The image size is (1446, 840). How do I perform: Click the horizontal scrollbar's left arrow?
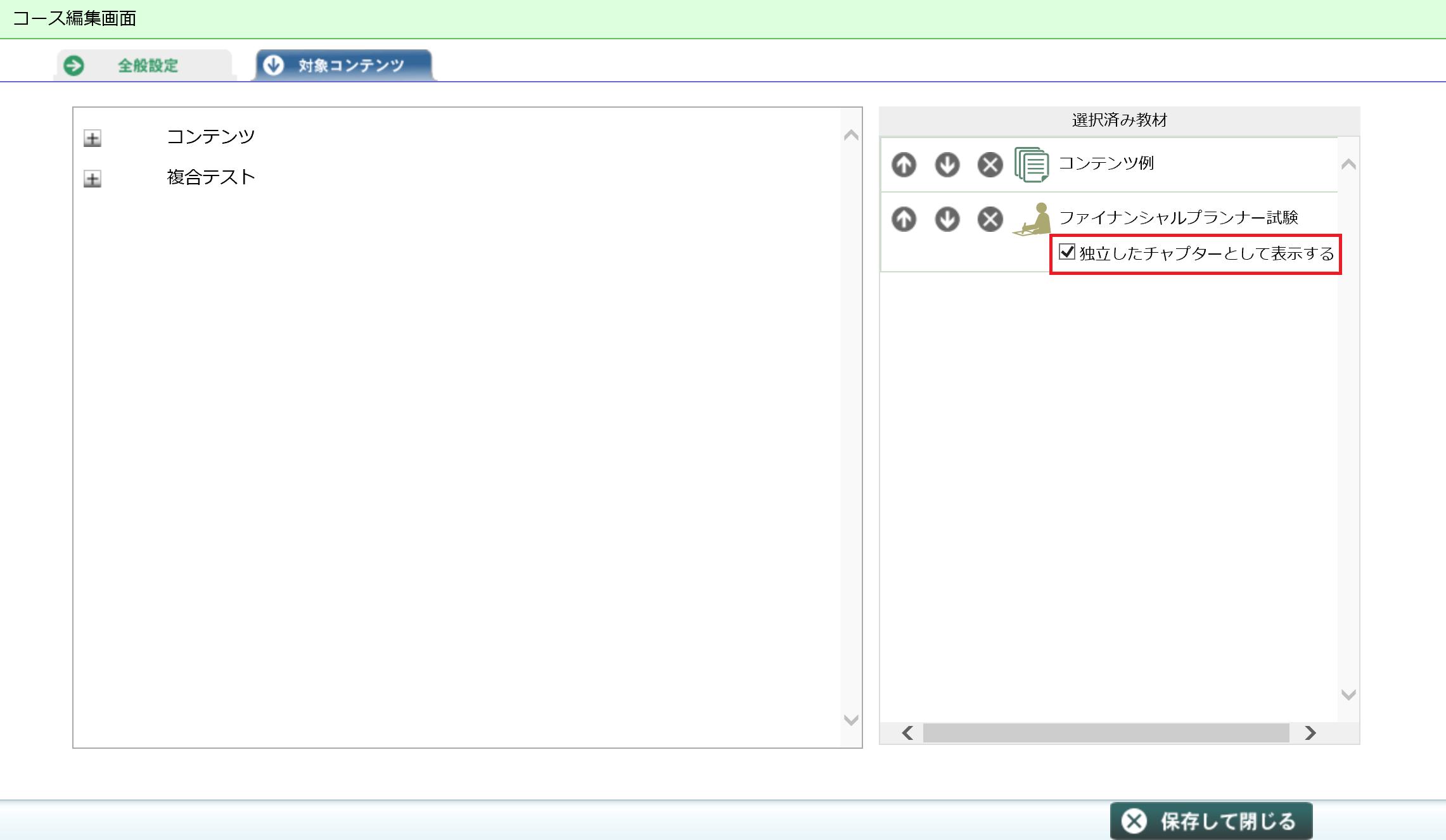click(x=907, y=733)
